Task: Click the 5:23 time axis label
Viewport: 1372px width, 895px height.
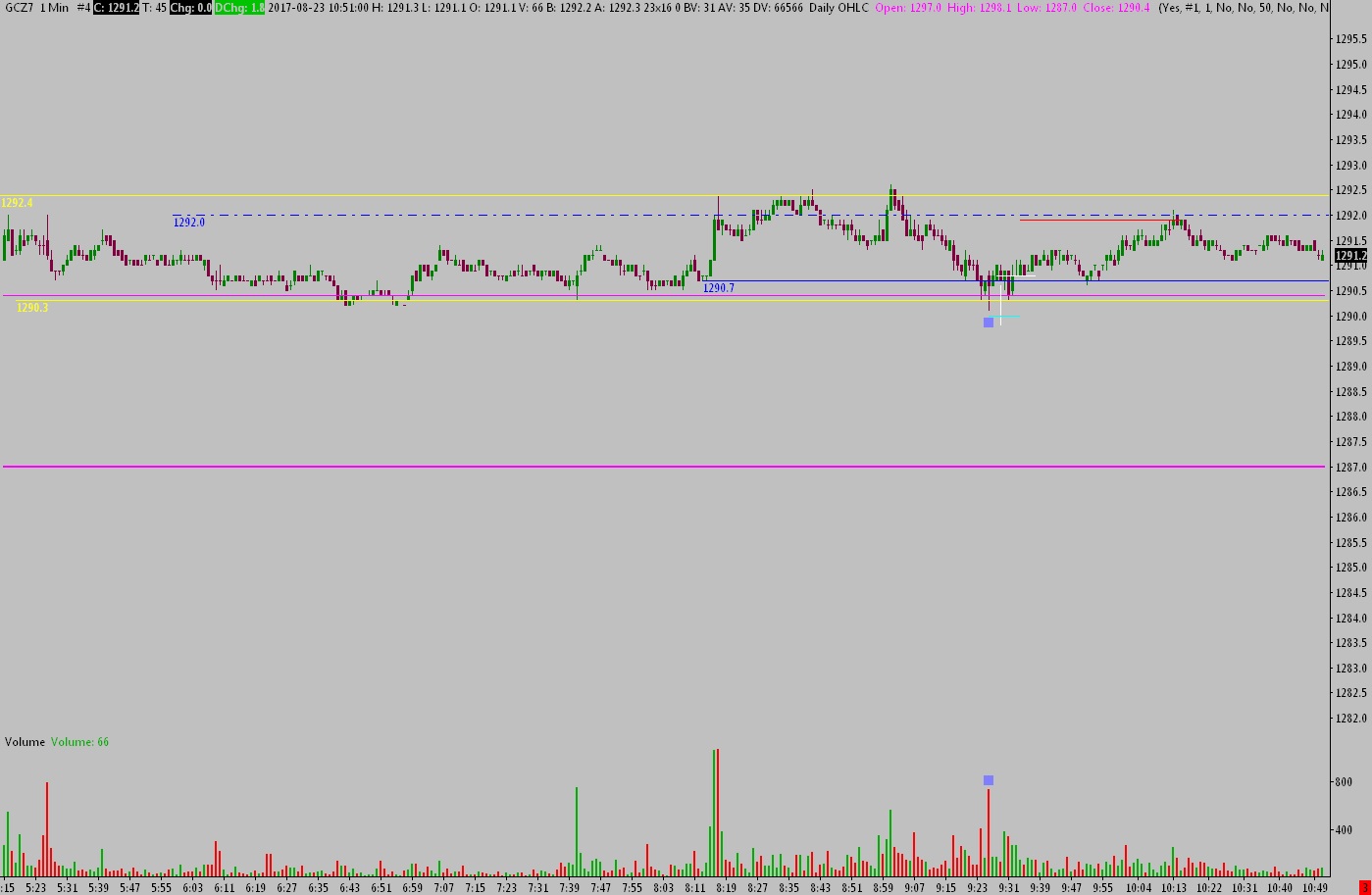Action: pos(36,888)
